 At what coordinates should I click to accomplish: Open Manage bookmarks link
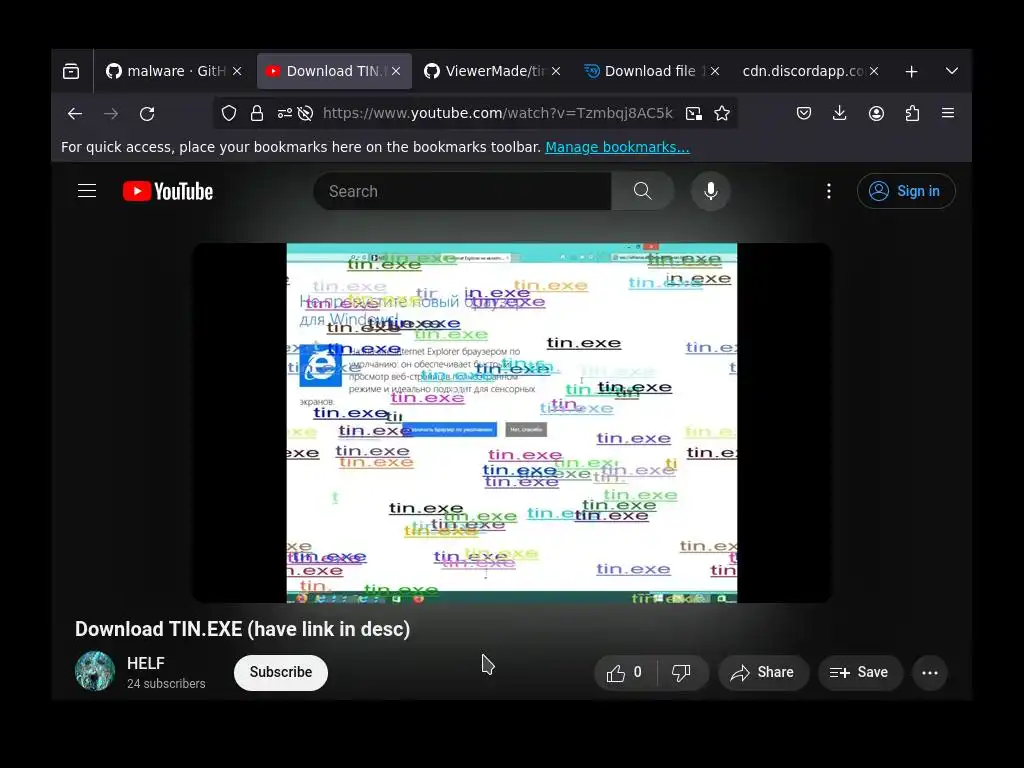(x=617, y=147)
